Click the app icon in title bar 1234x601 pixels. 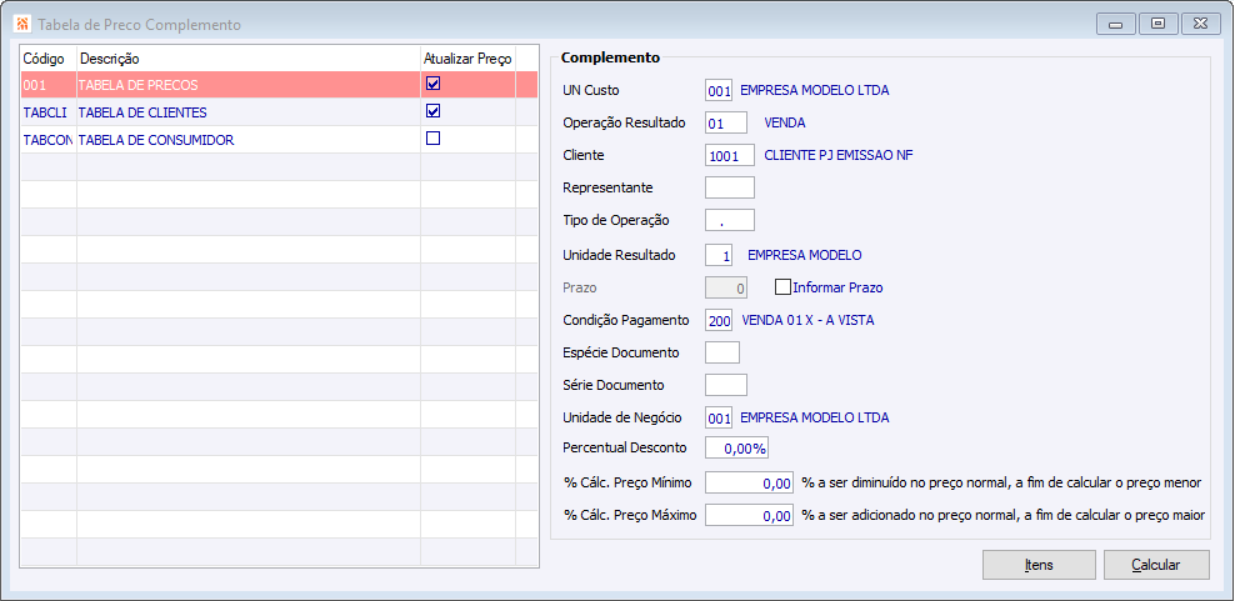(x=22, y=24)
